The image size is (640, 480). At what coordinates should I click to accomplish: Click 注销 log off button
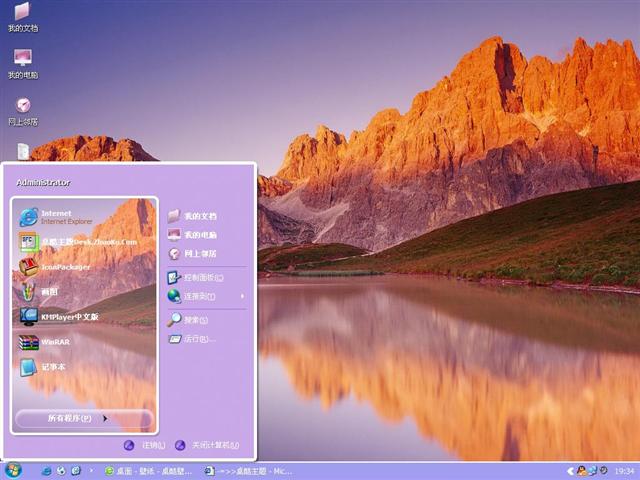coord(144,445)
